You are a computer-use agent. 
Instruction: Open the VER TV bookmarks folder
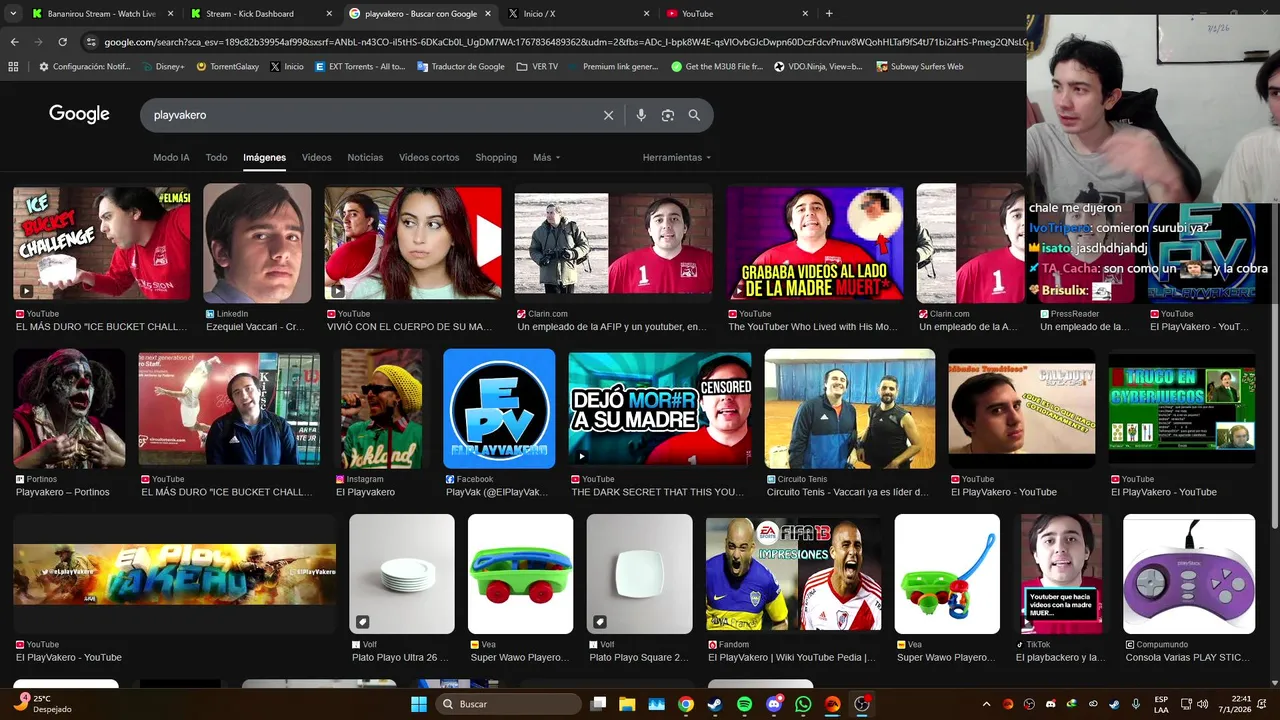(x=537, y=67)
